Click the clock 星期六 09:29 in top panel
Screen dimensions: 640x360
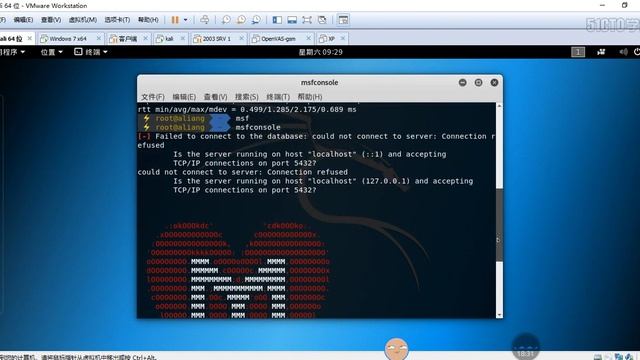[x=320, y=52]
